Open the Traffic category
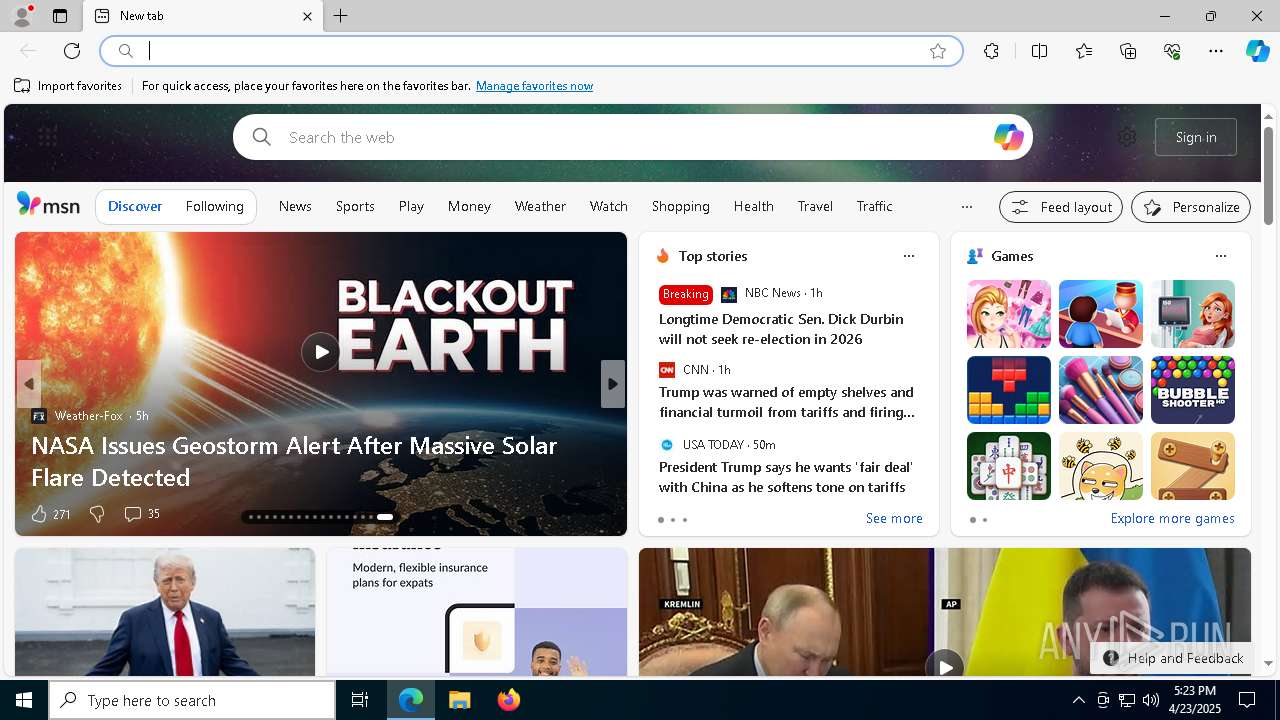1280x720 pixels. click(874, 206)
